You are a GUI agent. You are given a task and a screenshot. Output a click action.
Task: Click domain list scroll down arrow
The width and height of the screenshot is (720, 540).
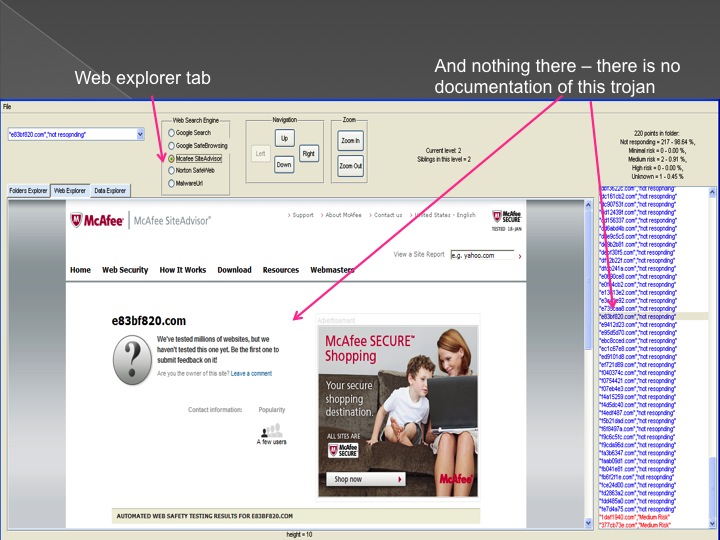coord(712,523)
